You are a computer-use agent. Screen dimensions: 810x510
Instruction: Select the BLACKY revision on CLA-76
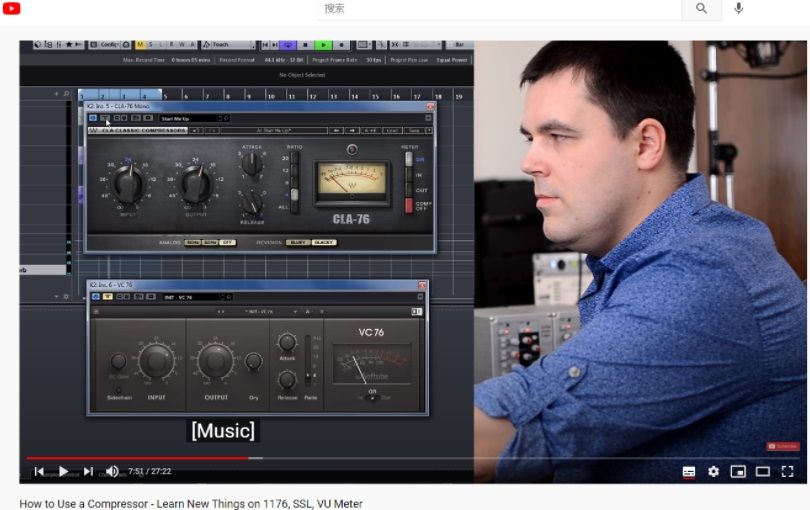click(324, 242)
